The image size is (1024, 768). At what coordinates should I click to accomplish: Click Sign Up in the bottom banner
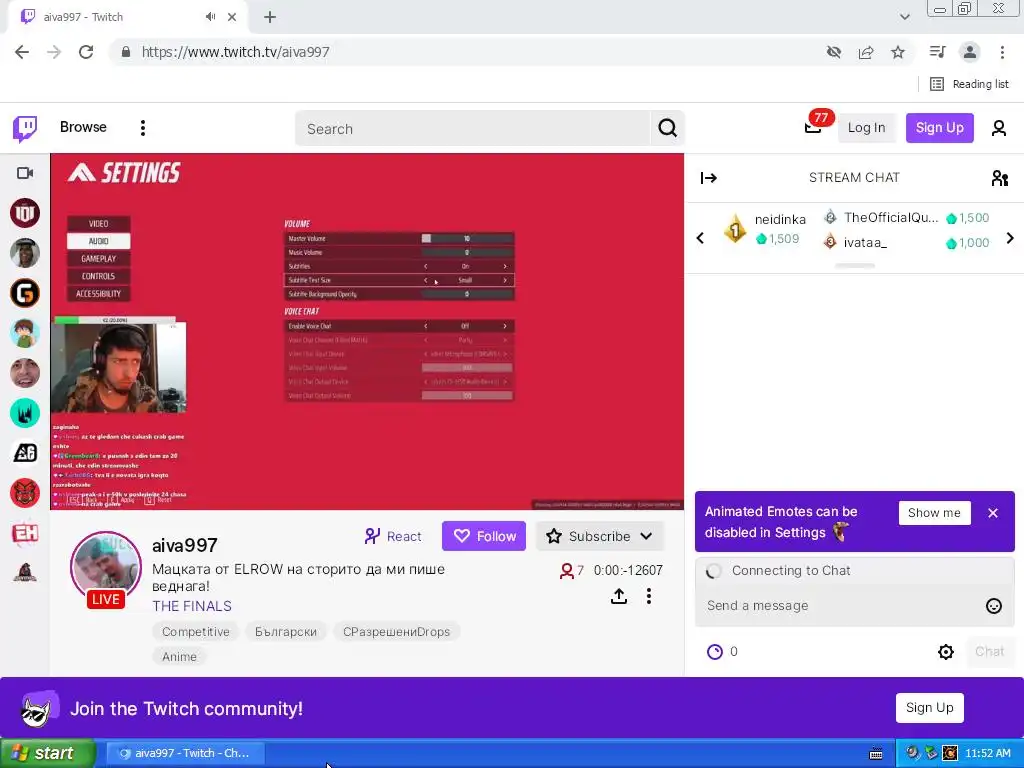(929, 708)
